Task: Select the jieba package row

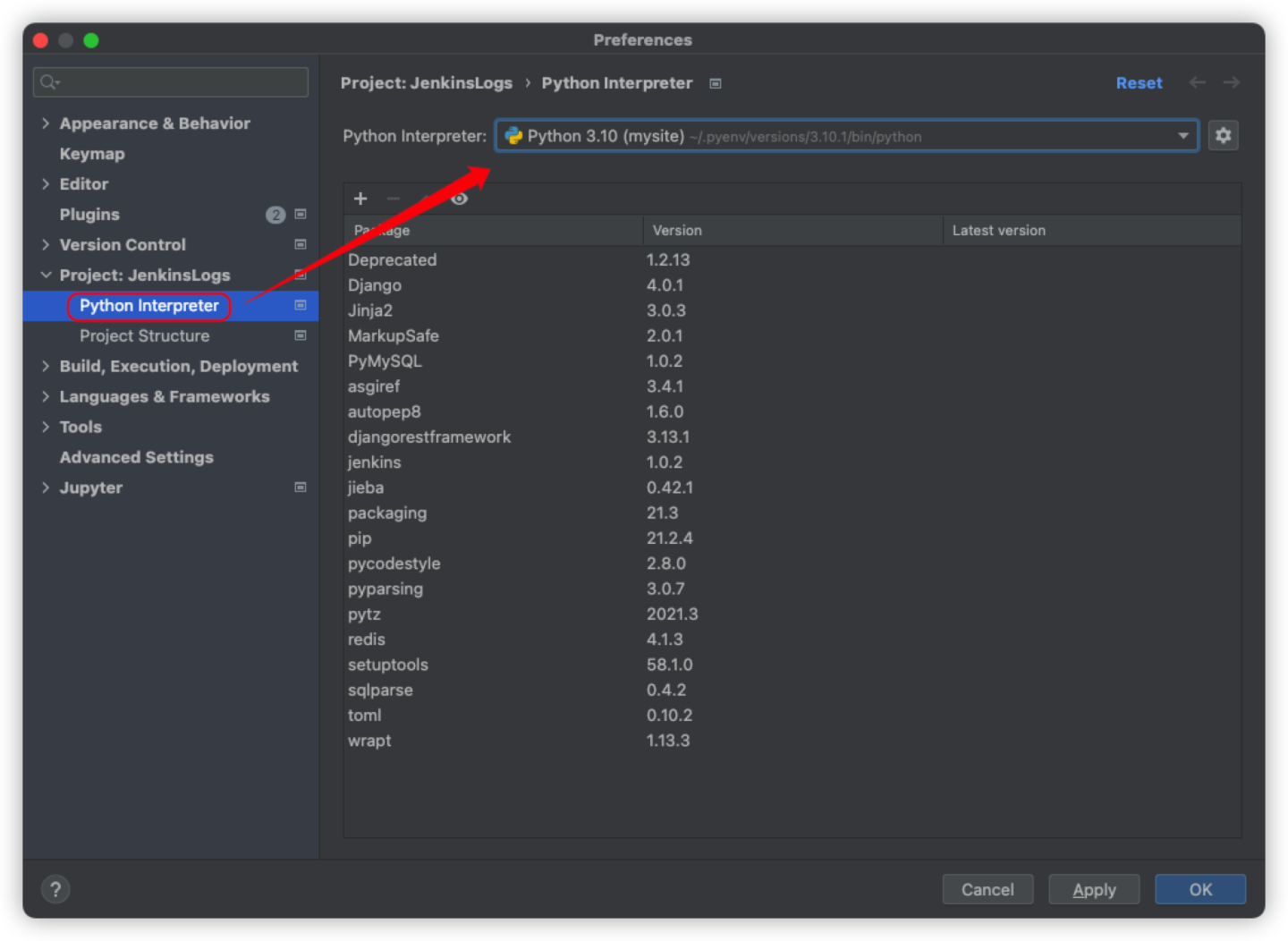Action: pyautogui.click(x=792, y=487)
